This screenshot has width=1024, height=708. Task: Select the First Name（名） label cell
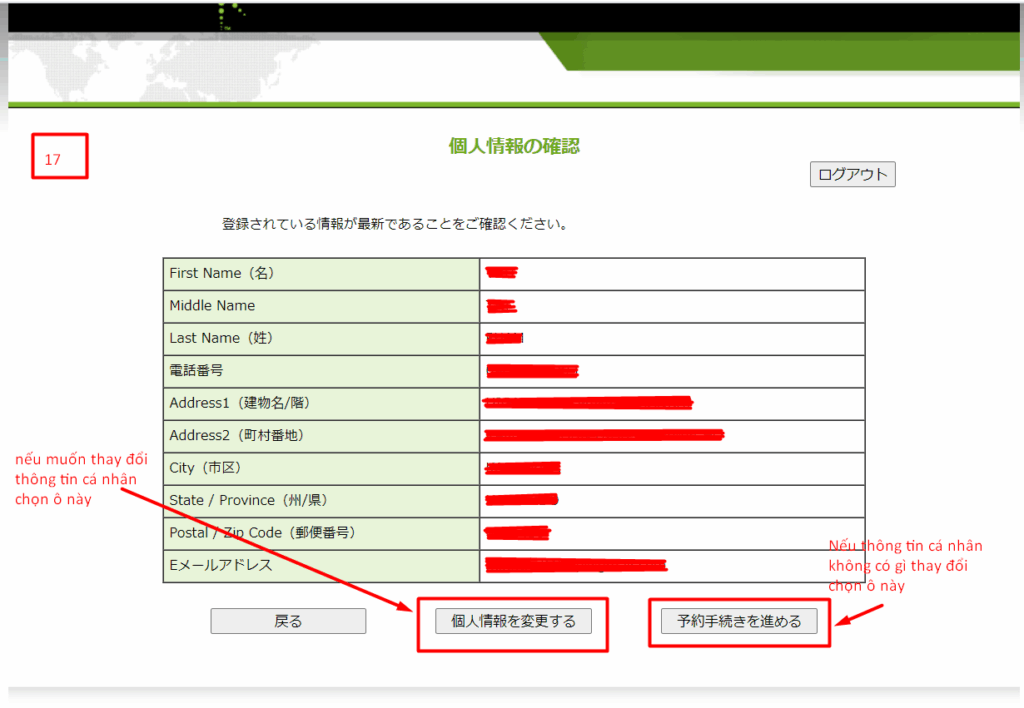point(321,274)
